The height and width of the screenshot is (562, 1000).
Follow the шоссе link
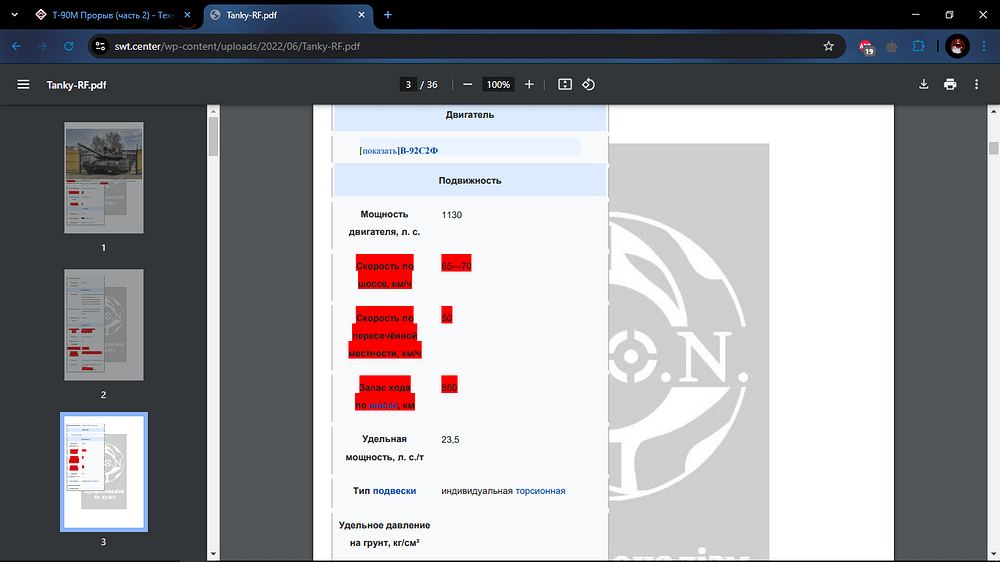pos(383,405)
